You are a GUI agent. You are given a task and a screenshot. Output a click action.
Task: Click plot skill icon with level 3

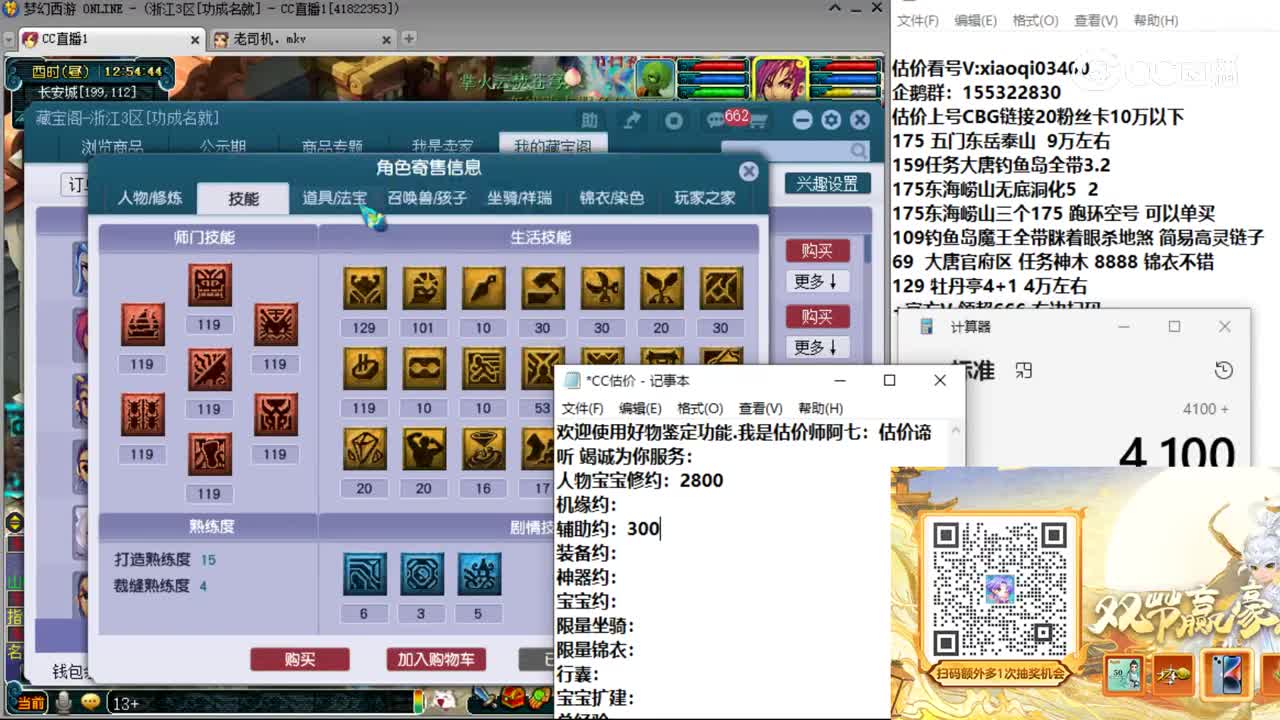[x=422, y=574]
